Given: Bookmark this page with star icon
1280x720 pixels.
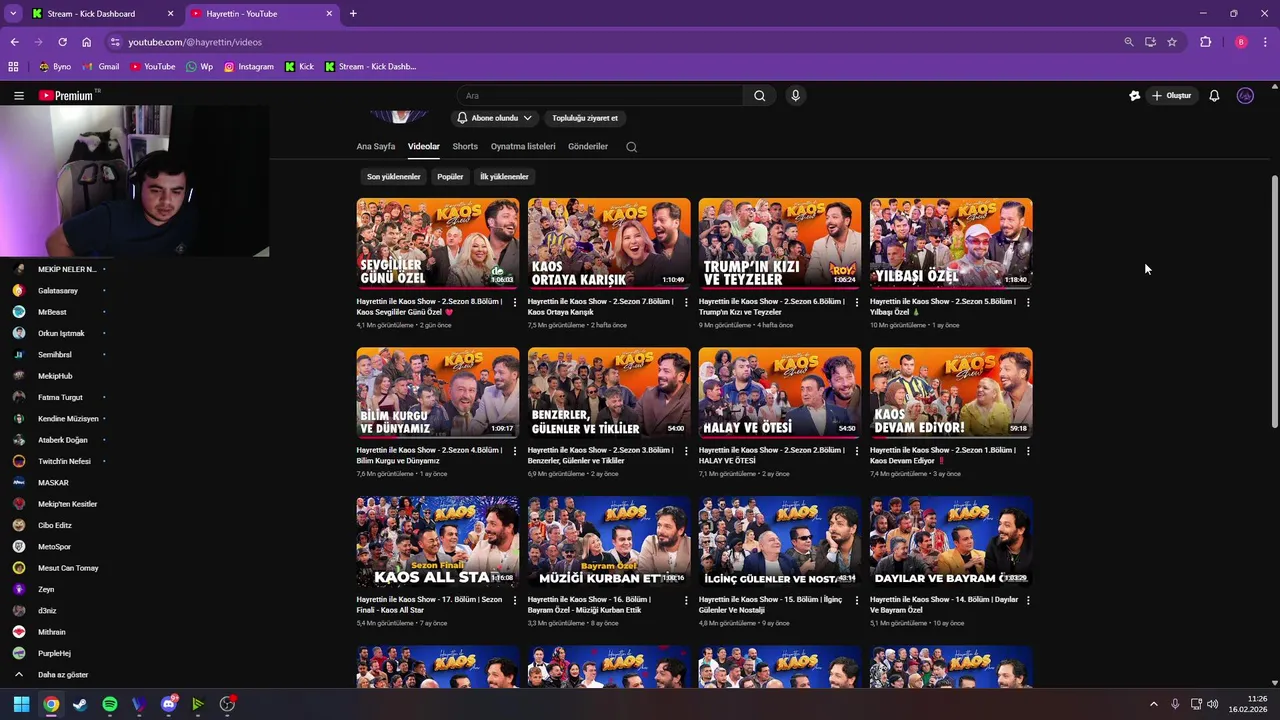Looking at the screenshot, I should point(1172,42).
